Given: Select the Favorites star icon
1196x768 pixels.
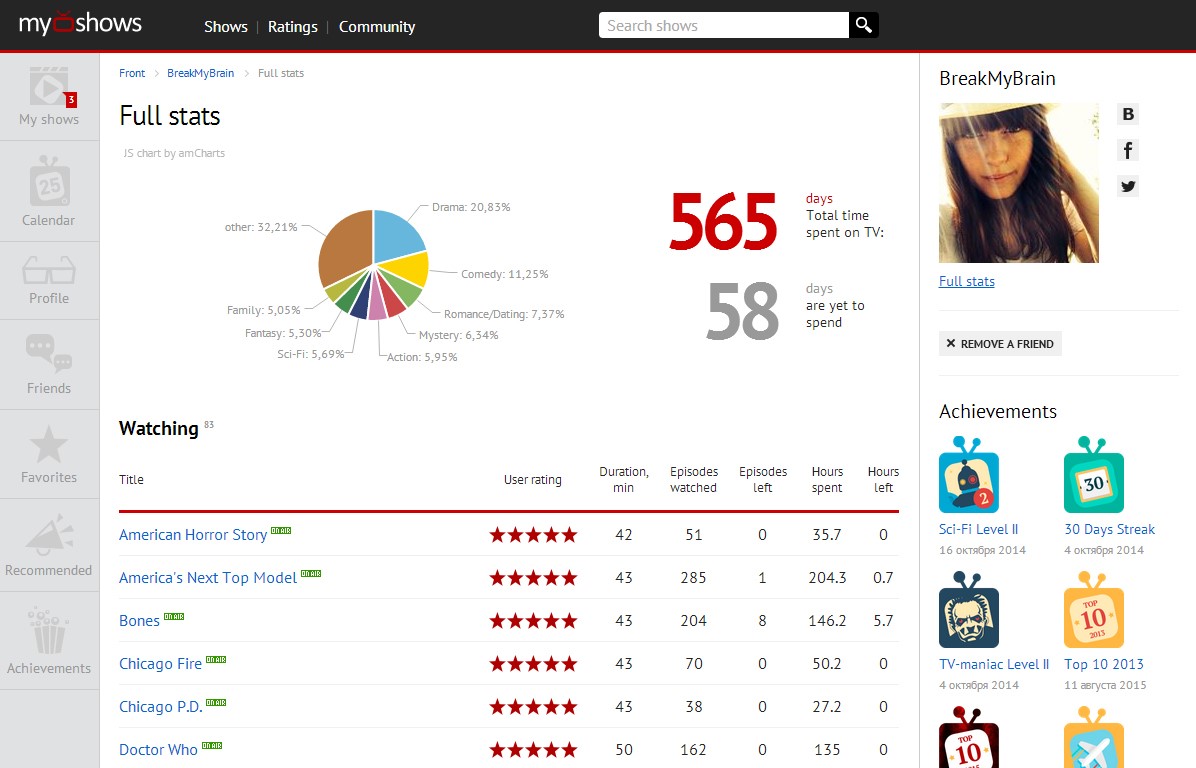Looking at the screenshot, I should click(x=49, y=454).
